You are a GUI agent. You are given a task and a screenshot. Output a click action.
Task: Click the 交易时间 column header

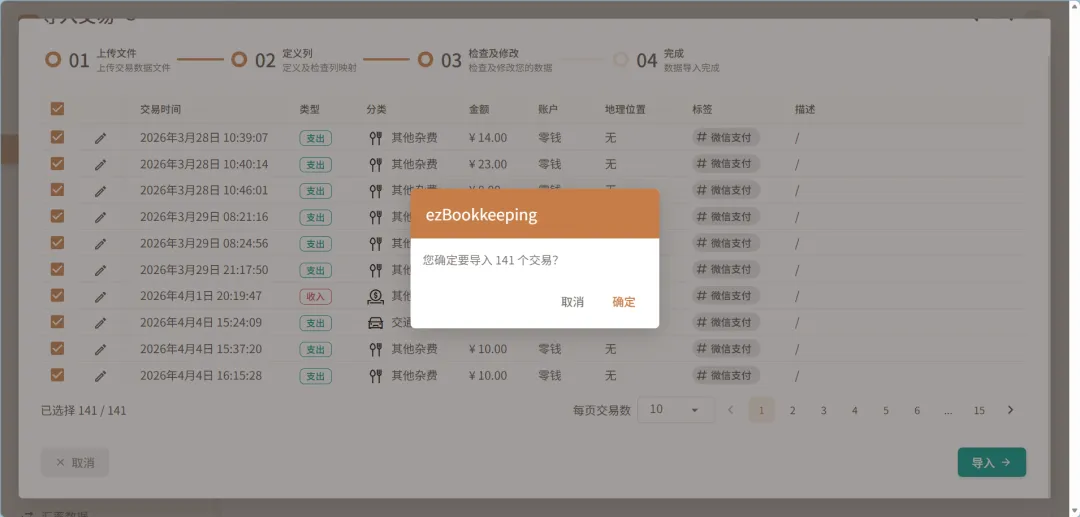[x=160, y=109]
